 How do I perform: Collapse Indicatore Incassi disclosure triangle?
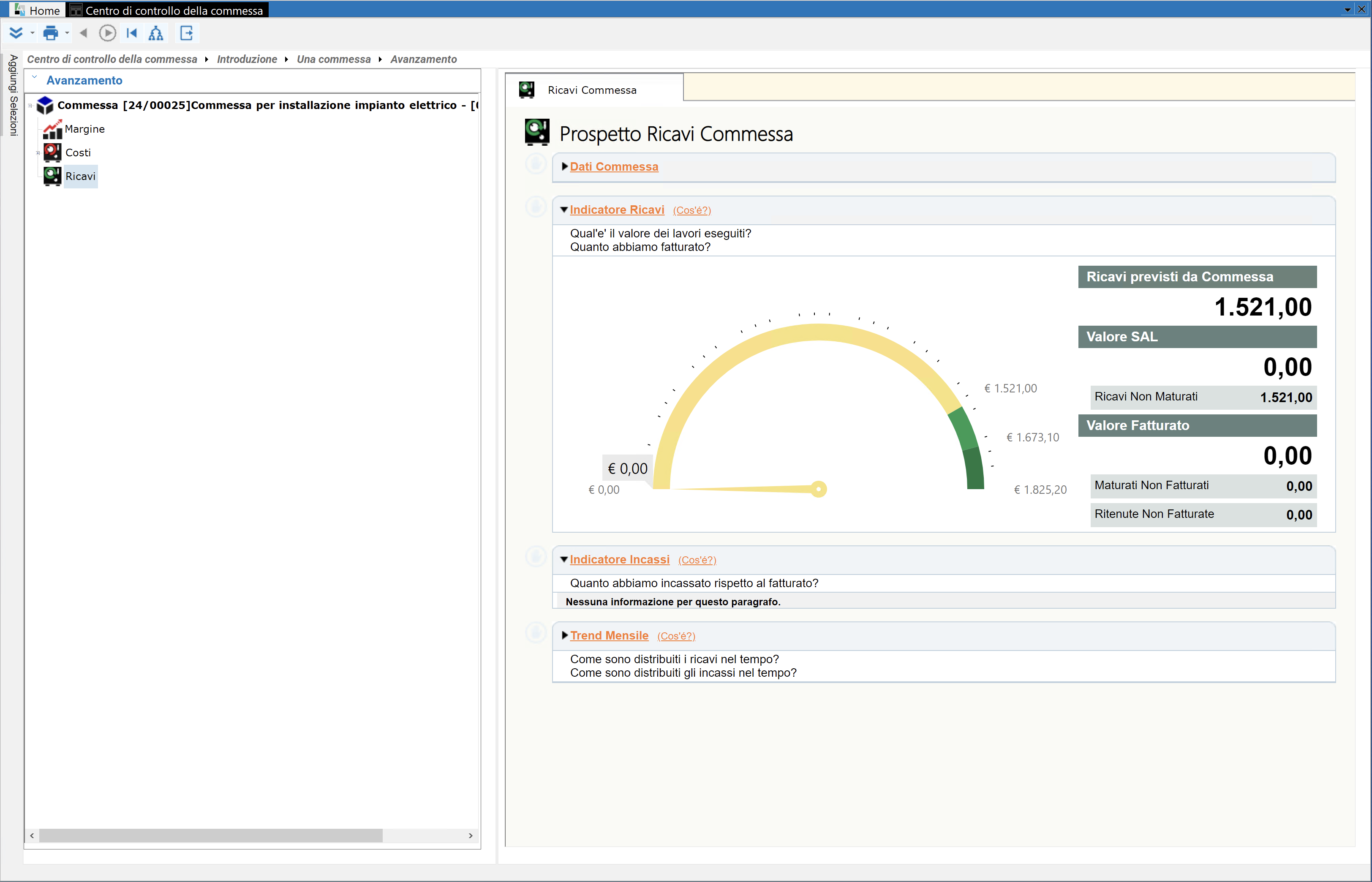pyautogui.click(x=564, y=560)
